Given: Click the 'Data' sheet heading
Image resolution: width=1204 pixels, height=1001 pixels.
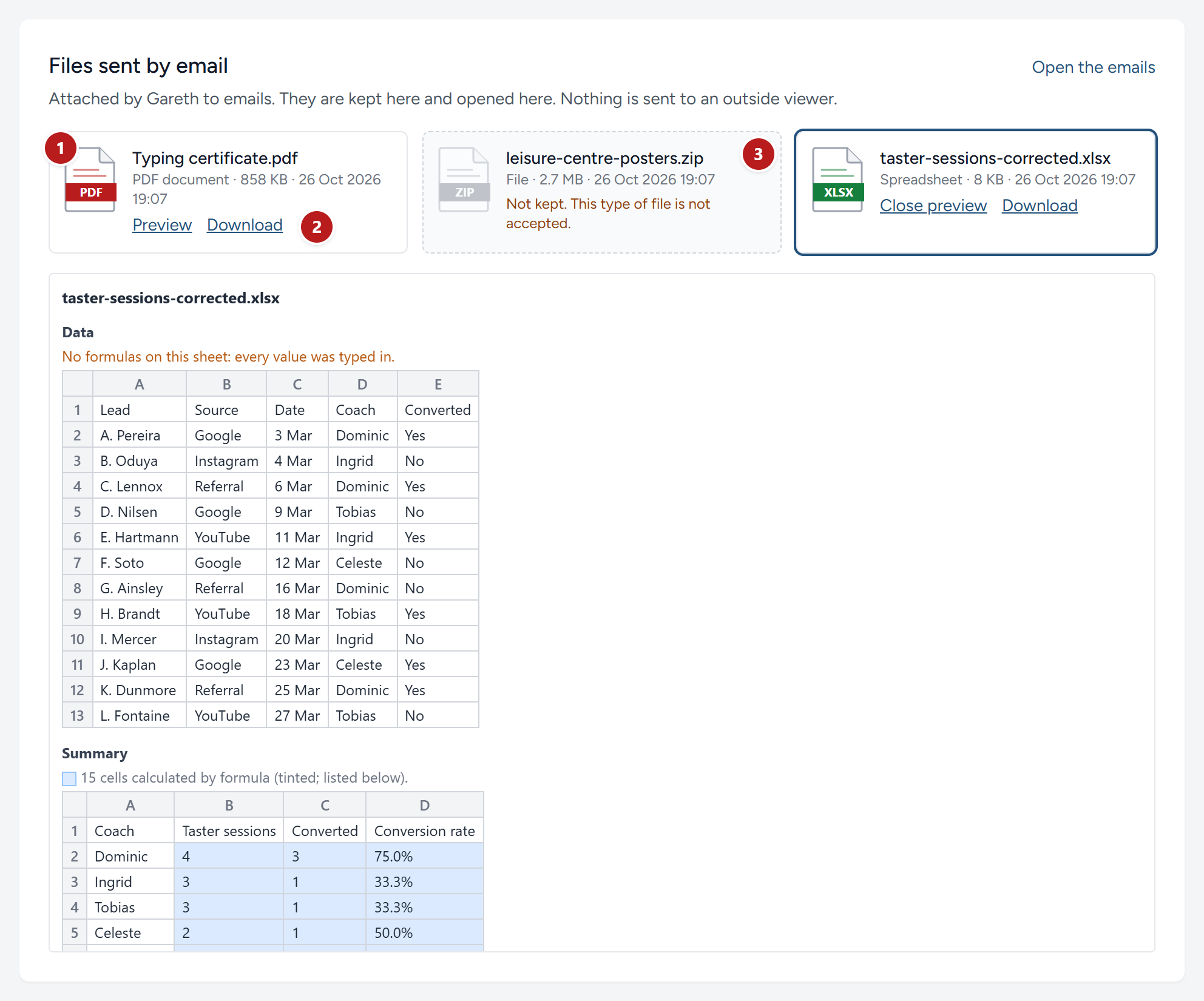Looking at the screenshot, I should [78, 332].
